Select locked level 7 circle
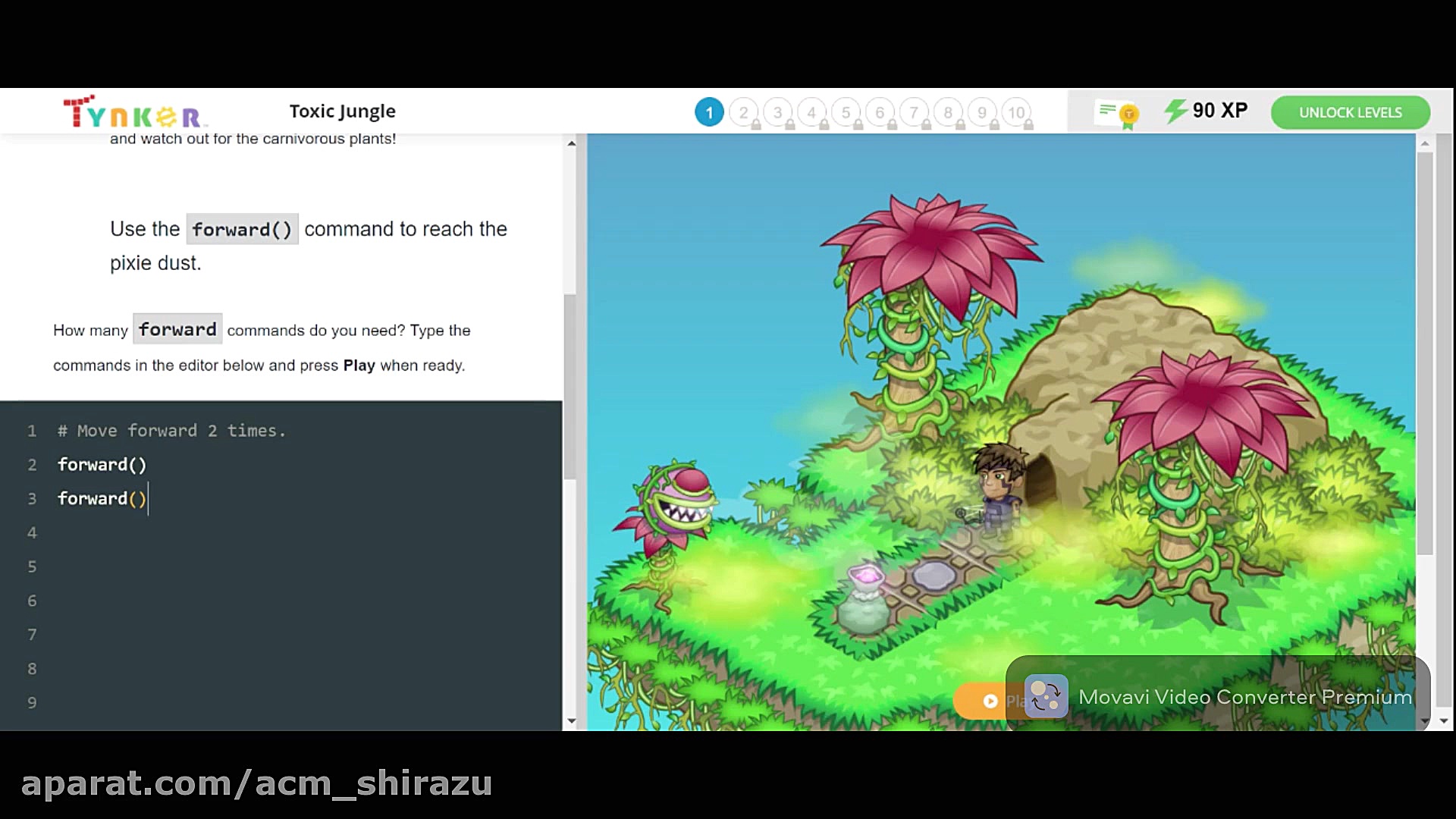The width and height of the screenshot is (1456, 819). [x=914, y=113]
